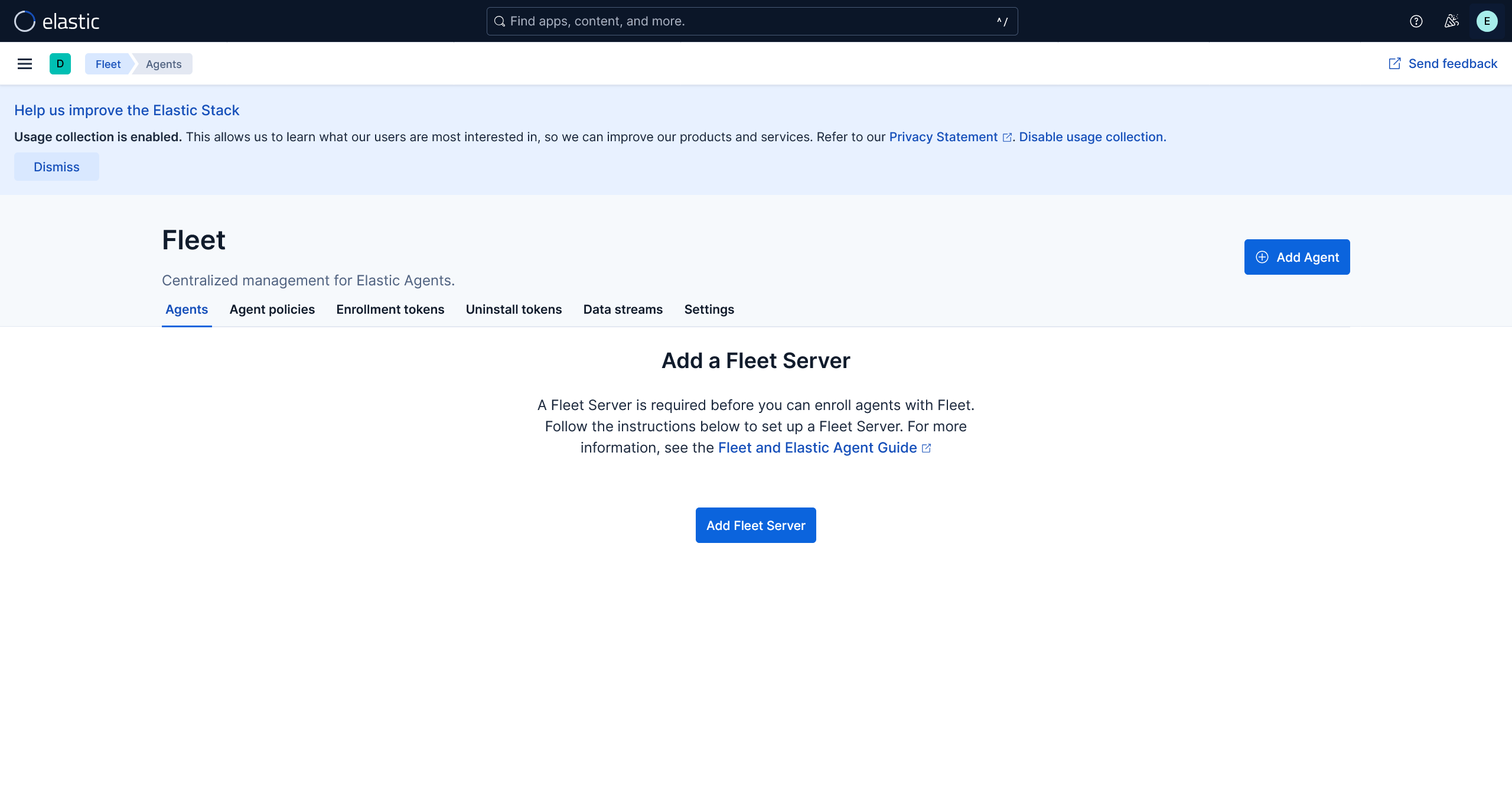
Task: Click the Add Fleet Server button
Action: point(755,525)
